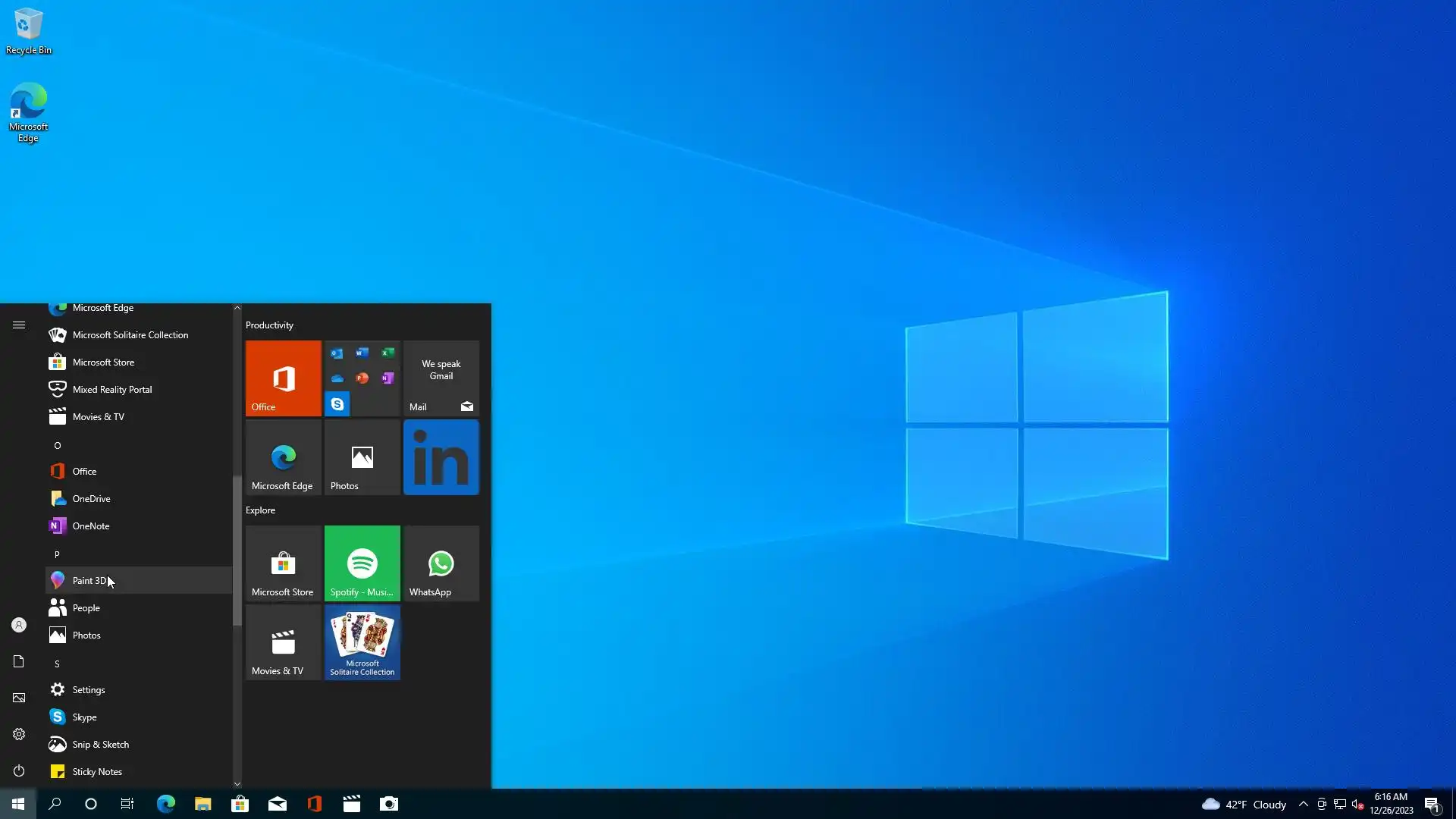Open Task View on the taskbar
Screen dimensions: 1456x819
point(127,804)
